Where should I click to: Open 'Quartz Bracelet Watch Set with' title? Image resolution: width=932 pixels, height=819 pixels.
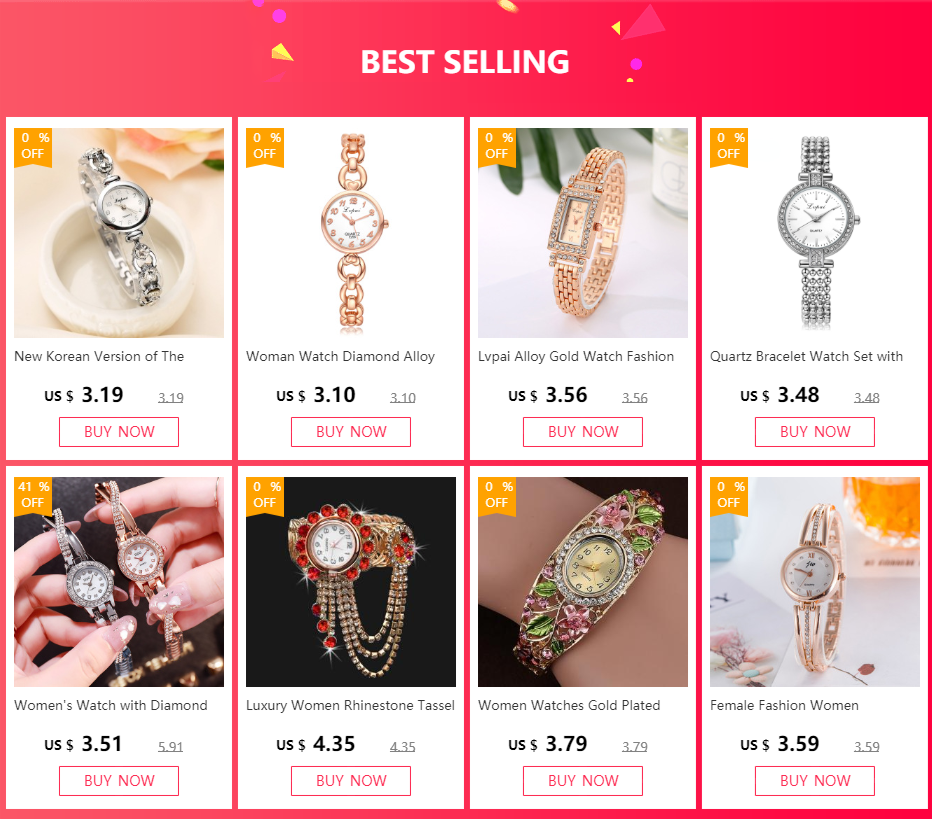(807, 357)
